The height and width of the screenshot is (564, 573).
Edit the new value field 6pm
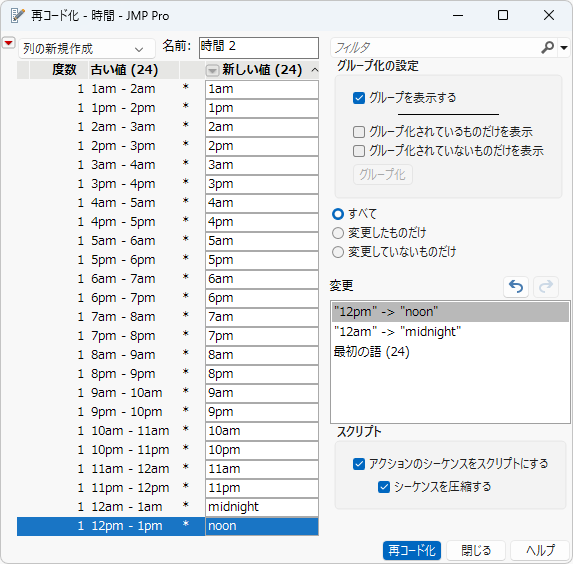click(262, 298)
